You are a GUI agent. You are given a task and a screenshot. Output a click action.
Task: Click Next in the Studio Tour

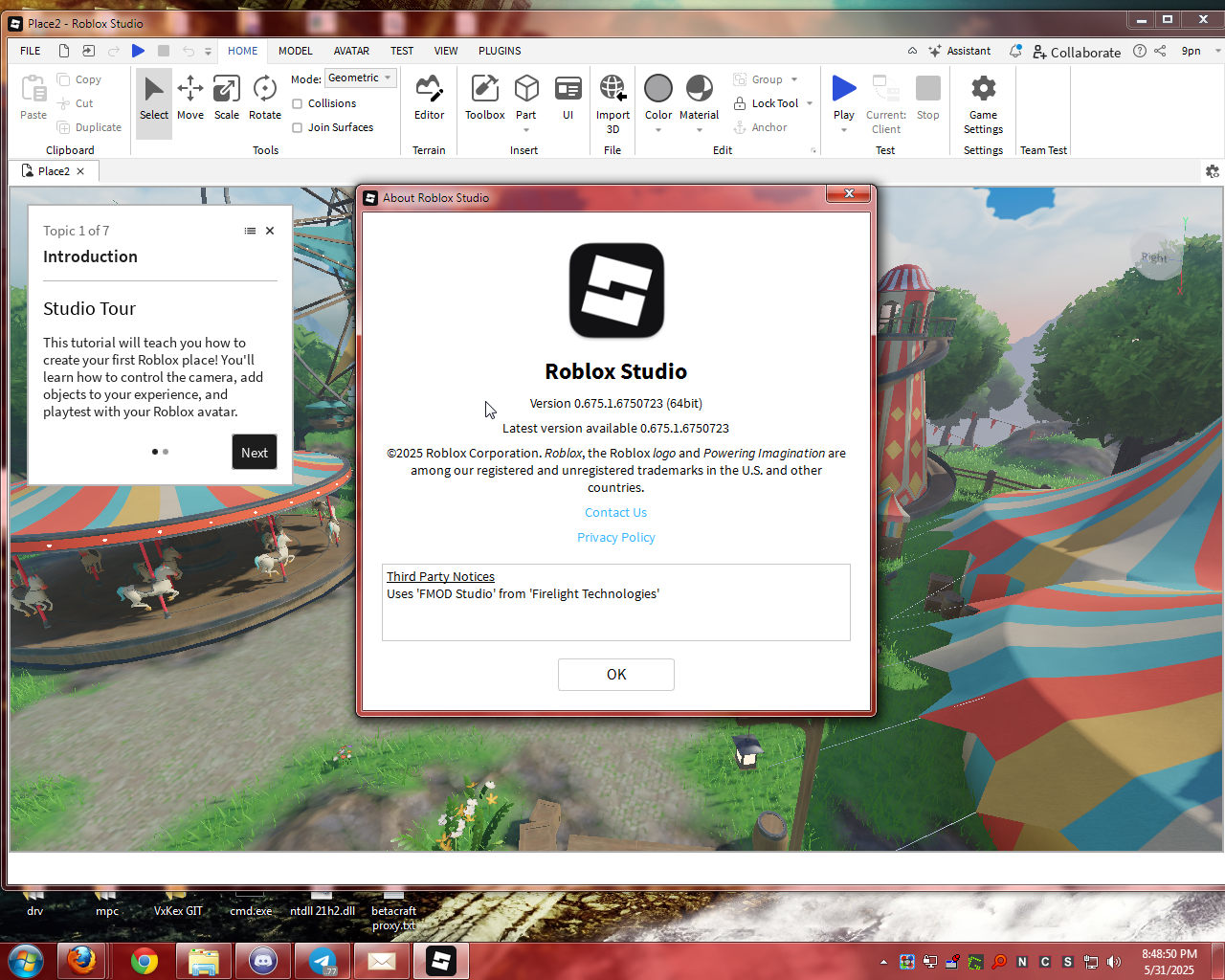[x=255, y=453]
